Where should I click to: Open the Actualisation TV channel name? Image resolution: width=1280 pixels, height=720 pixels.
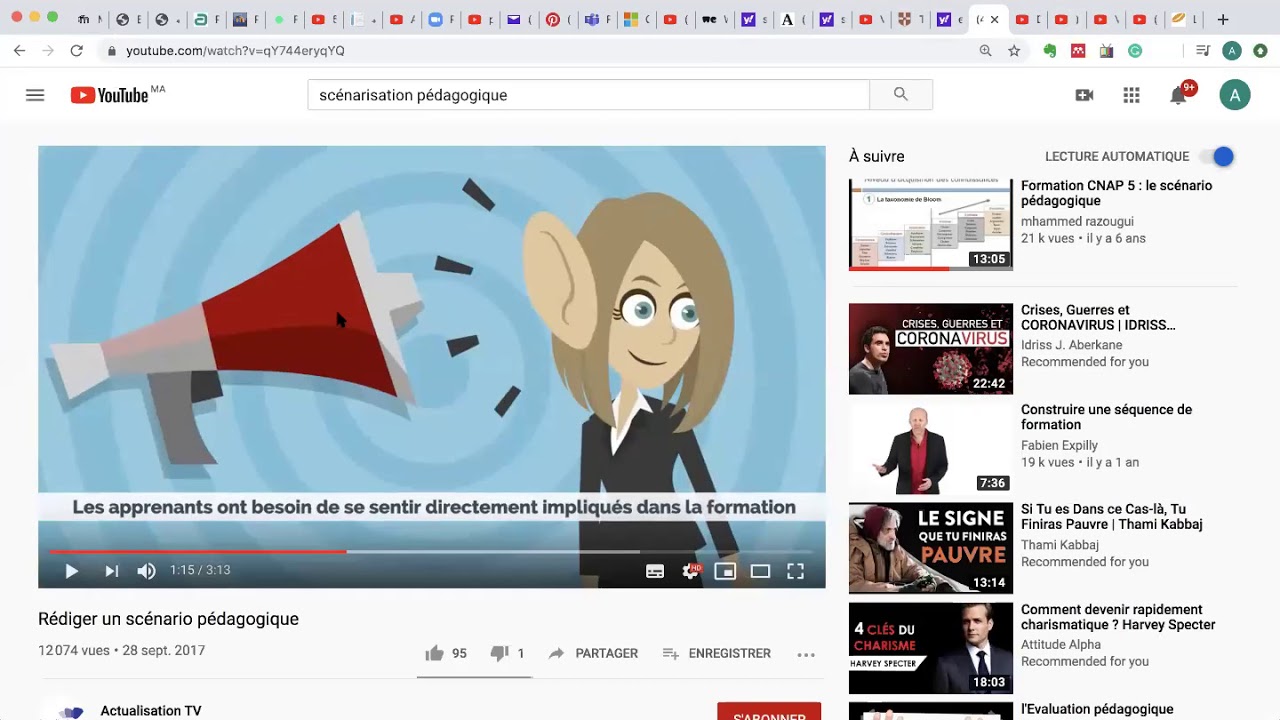tap(151, 711)
